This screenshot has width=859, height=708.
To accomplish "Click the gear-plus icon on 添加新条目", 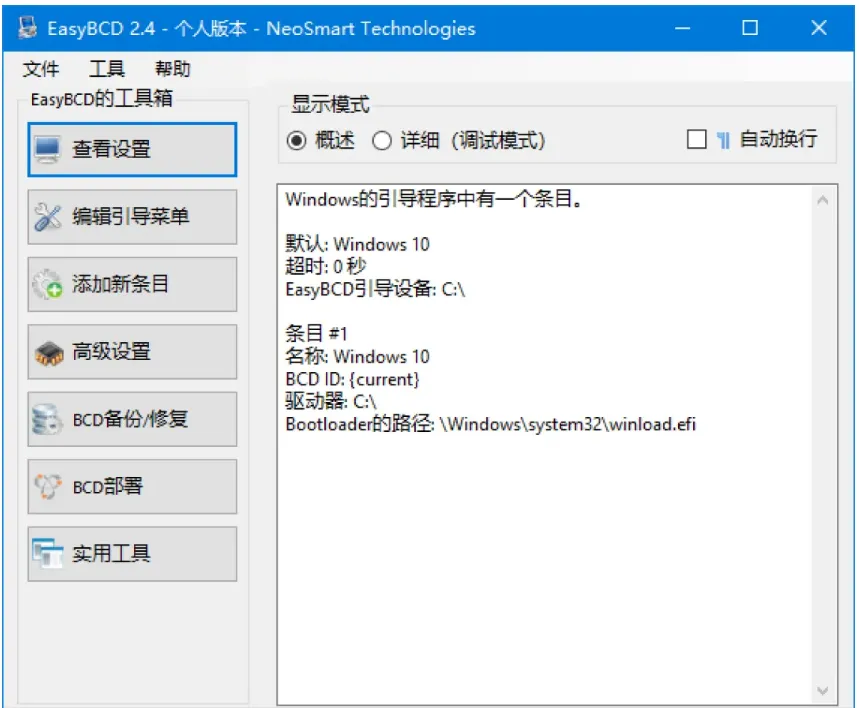I will (48, 284).
